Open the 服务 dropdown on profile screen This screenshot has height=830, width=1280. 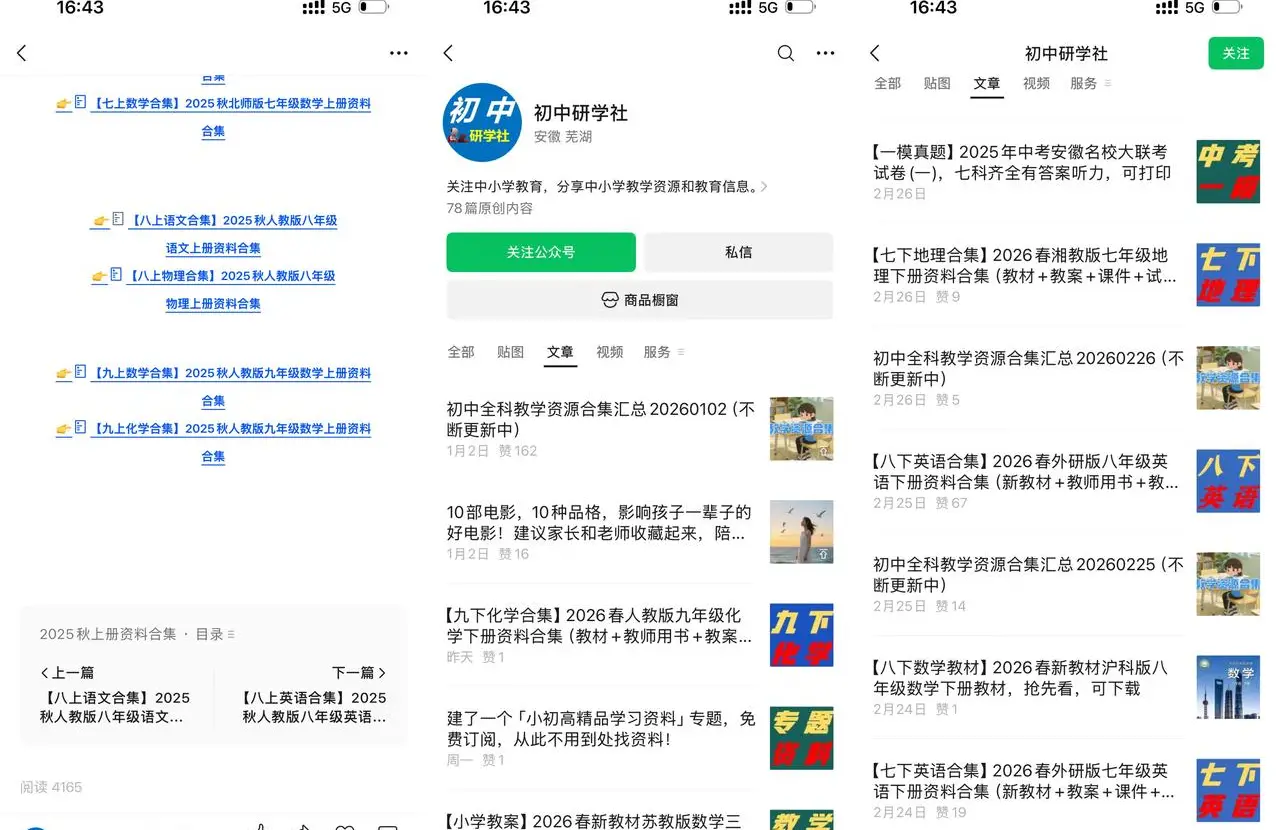coord(664,352)
